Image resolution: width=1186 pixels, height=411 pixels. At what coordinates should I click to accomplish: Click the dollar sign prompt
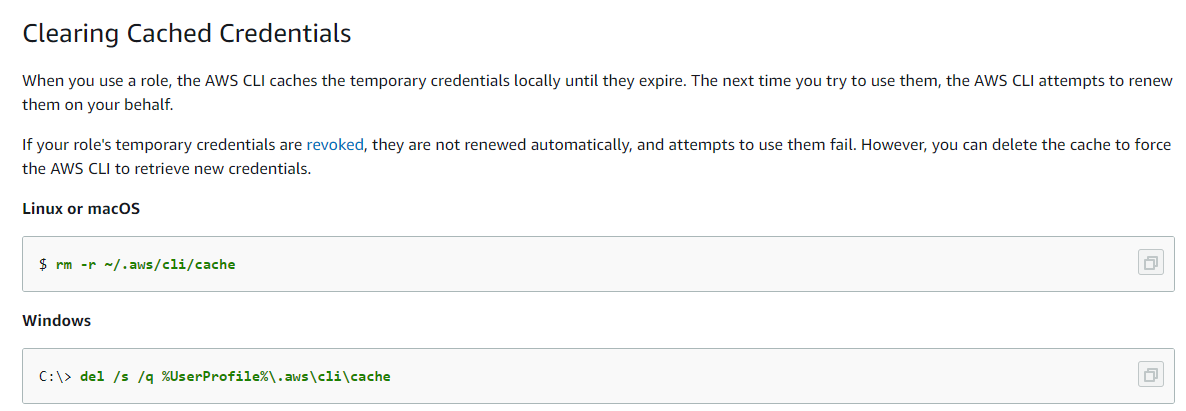(x=43, y=265)
